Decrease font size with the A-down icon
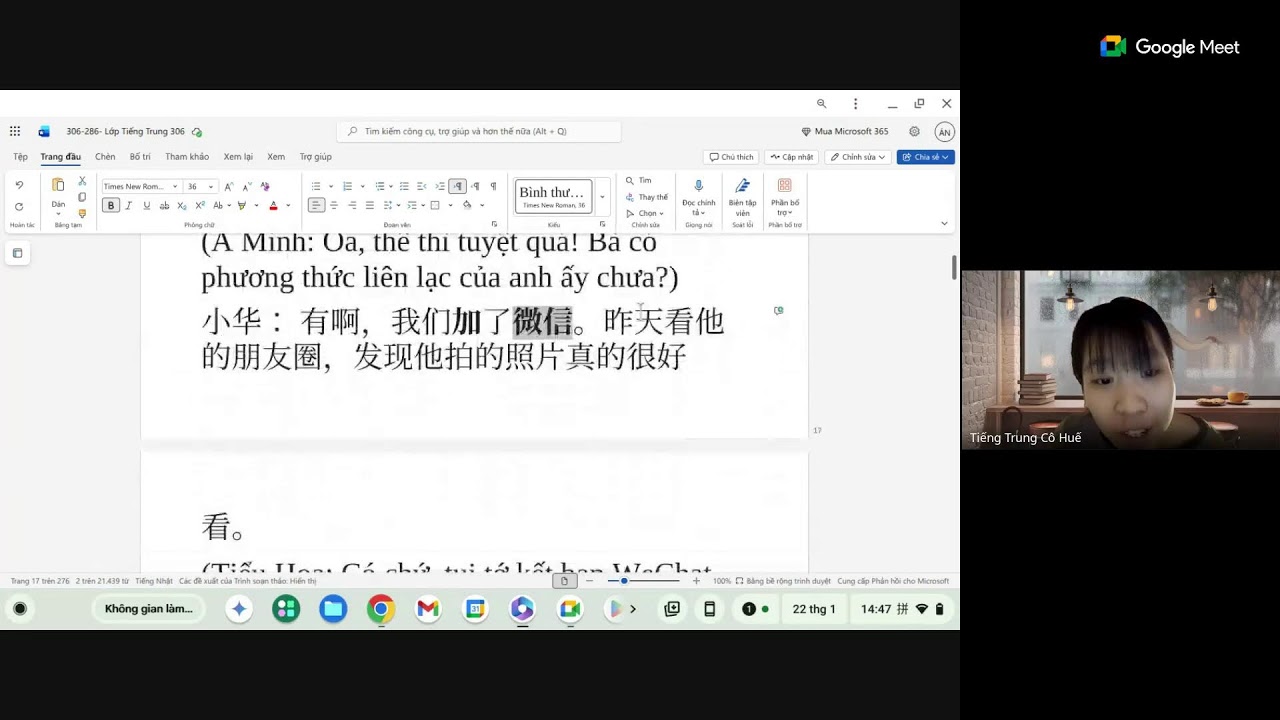Image resolution: width=1280 pixels, height=720 pixels. [x=247, y=186]
